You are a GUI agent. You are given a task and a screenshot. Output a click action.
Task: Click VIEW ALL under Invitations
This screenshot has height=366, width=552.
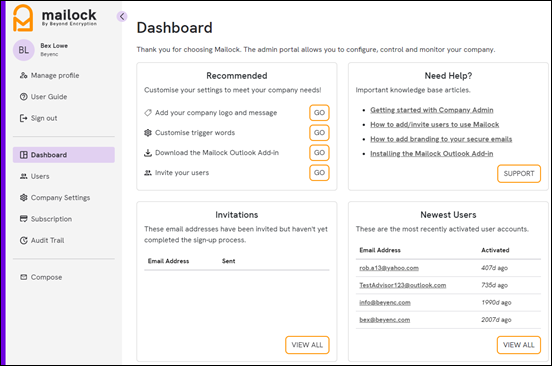[x=307, y=345]
